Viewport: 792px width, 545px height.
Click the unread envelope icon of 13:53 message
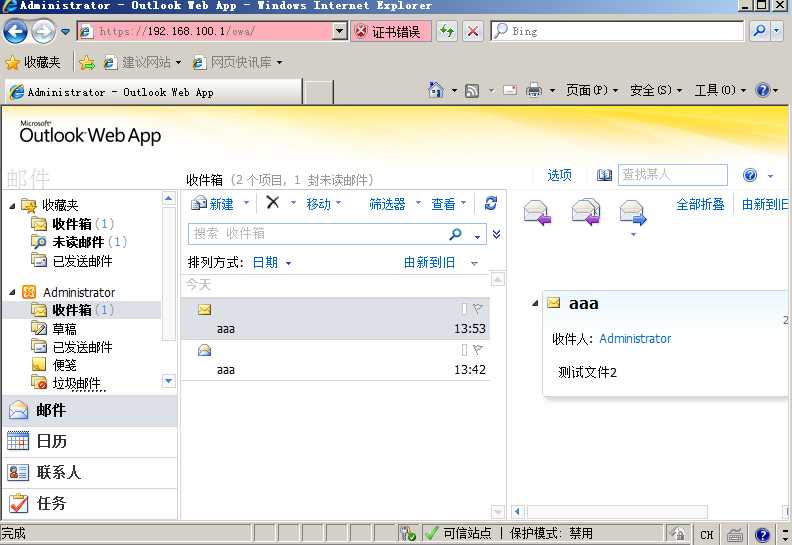(x=205, y=310)
